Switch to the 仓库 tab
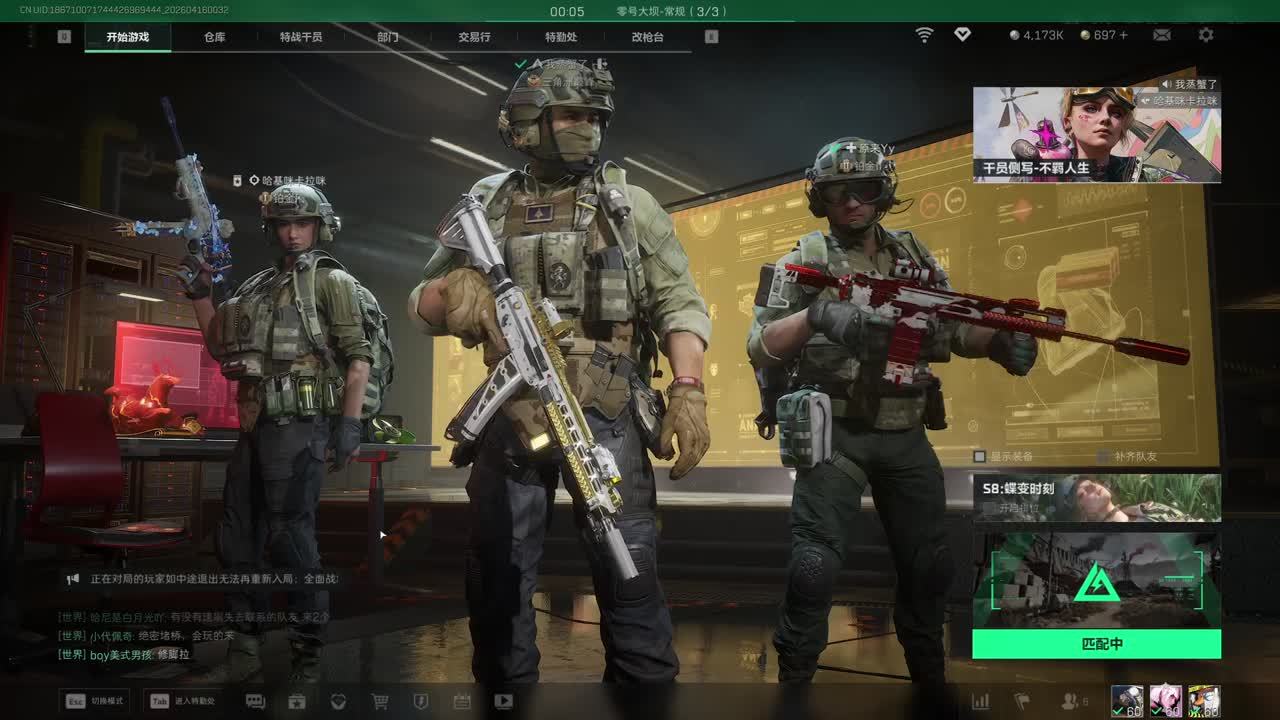The image size is (1280, 720). pyautogui.click(x=214, y=37)
